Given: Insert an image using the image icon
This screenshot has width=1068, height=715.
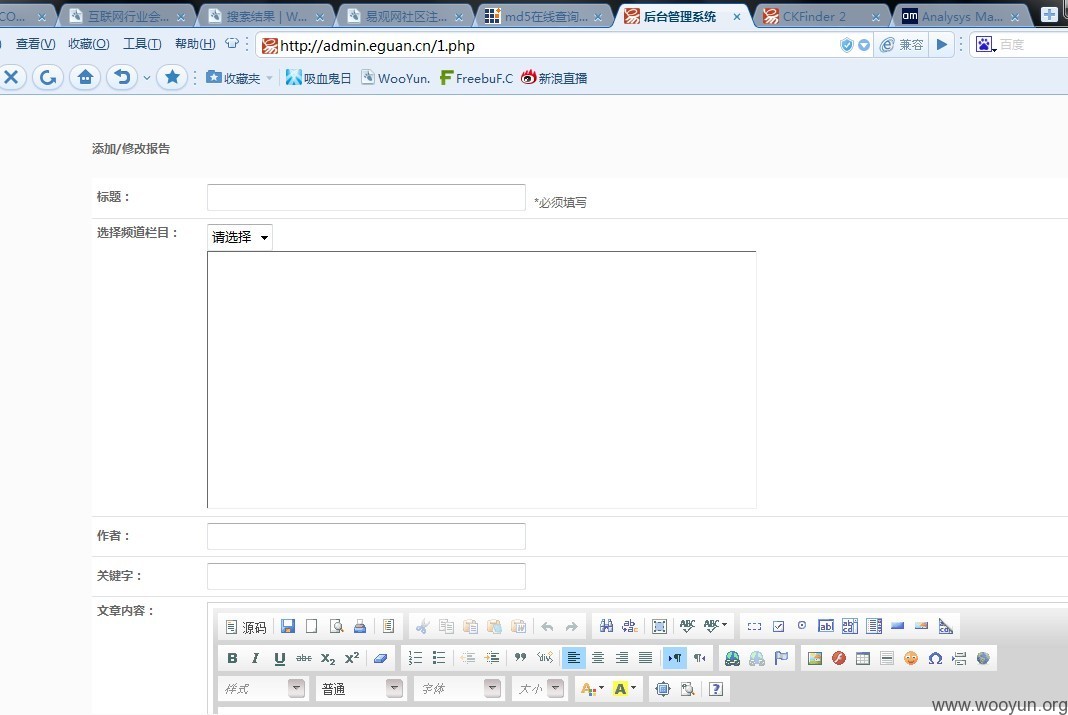Looking at the screenshot, I should [x=815, y=658].
